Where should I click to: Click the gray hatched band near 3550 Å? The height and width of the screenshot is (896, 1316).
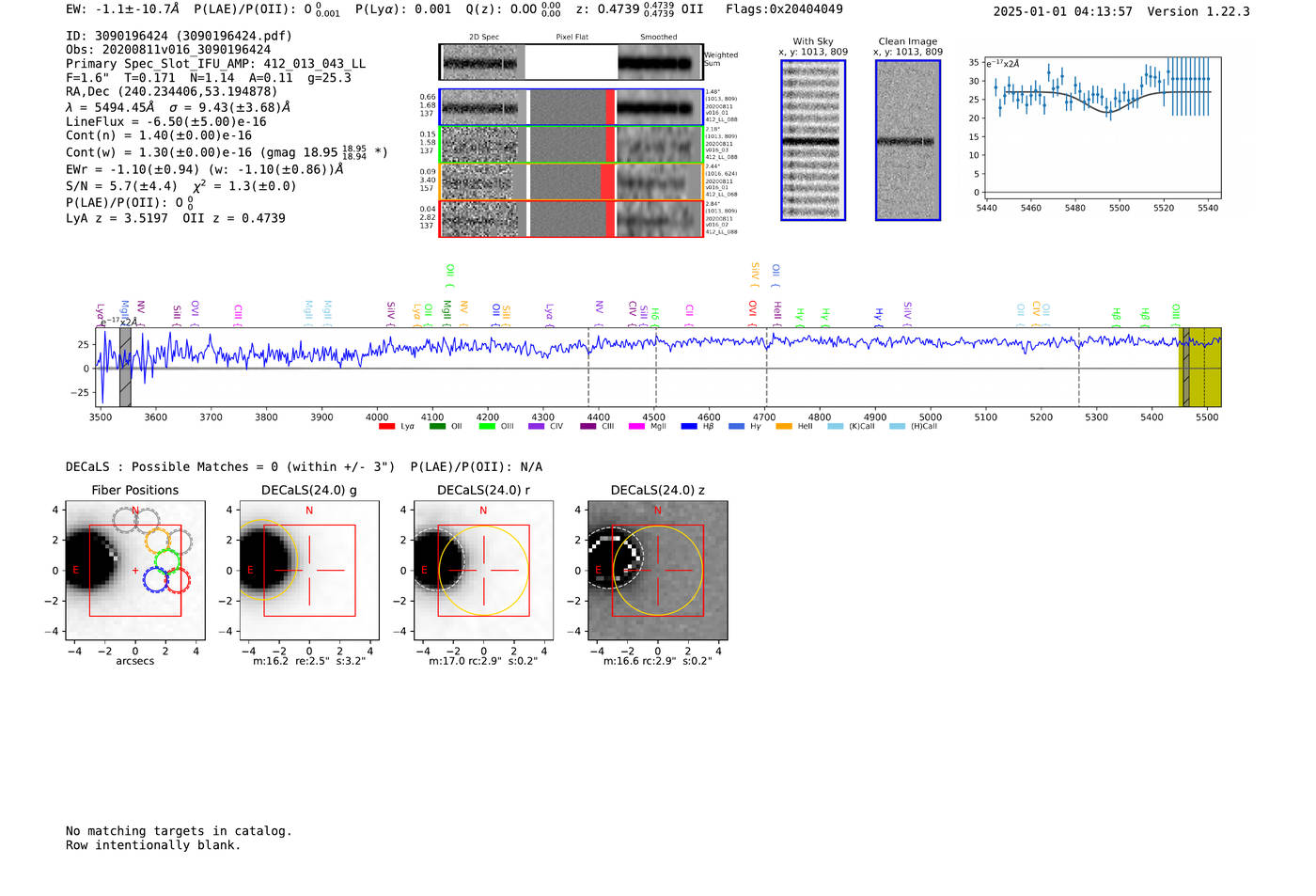125,368
